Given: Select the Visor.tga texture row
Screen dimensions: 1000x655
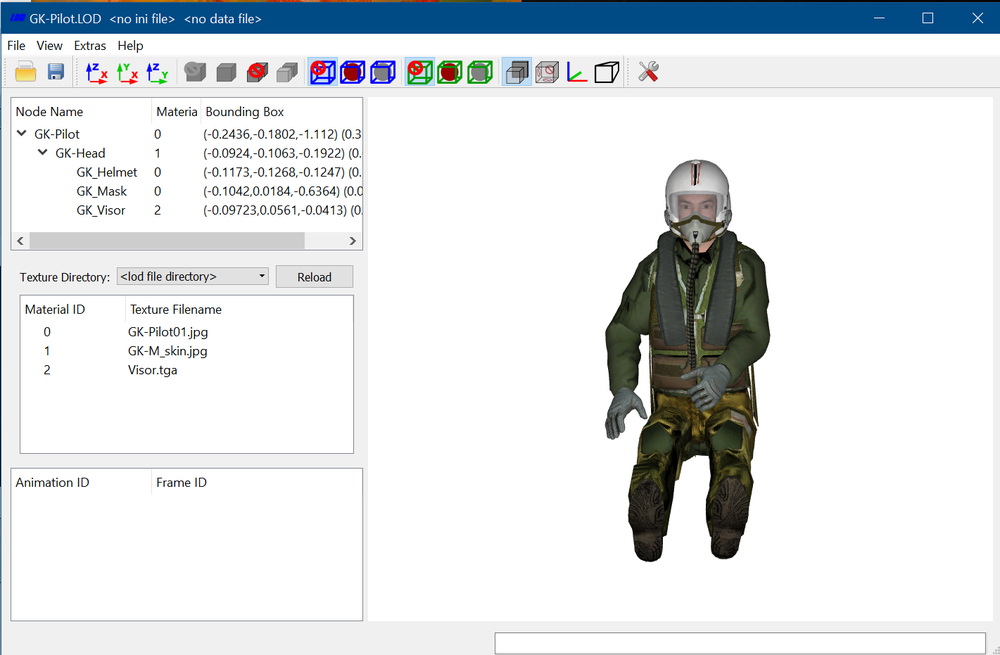Looking at the screenshot, I should (x=186, y=370).
